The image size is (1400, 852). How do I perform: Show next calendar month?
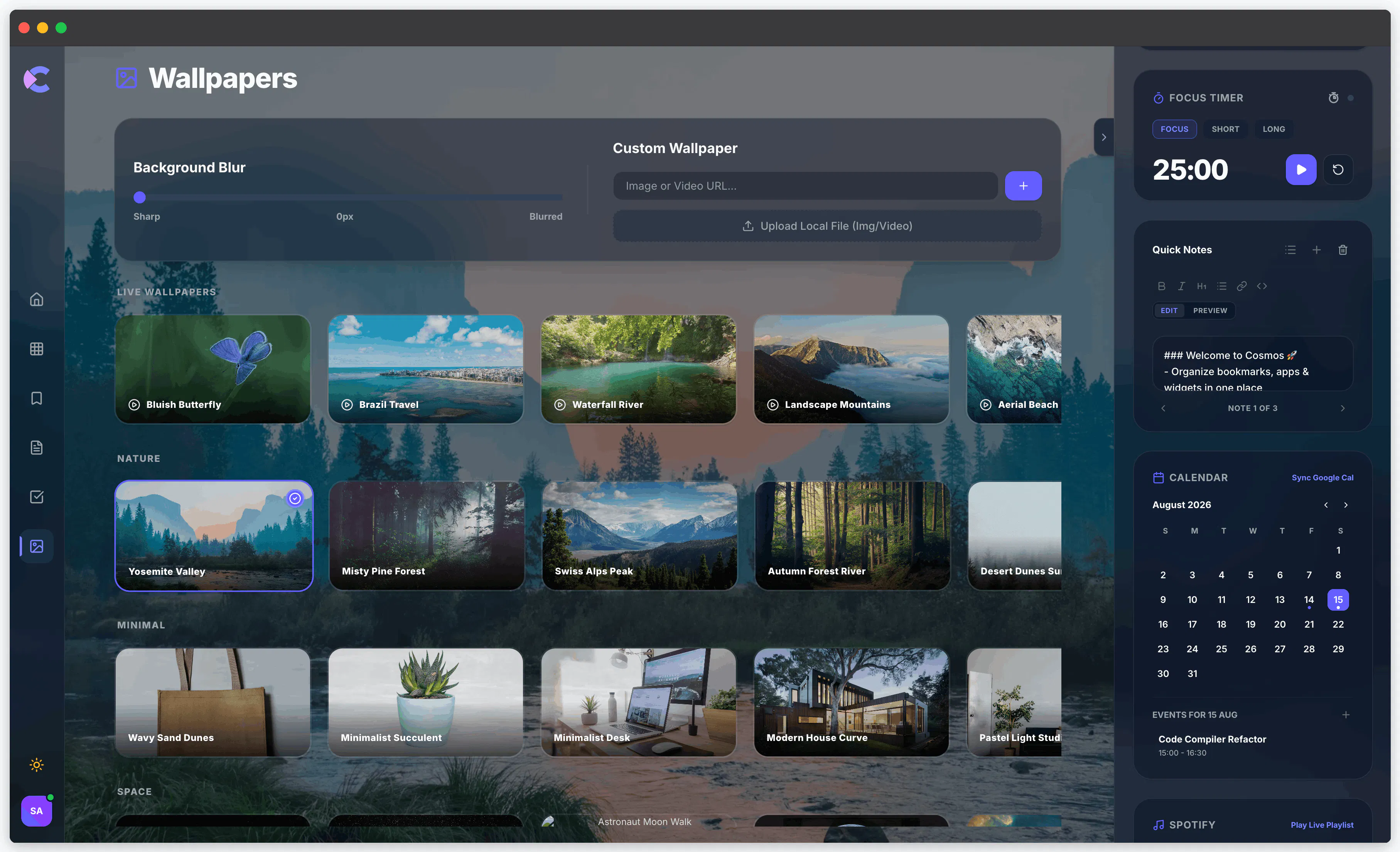point(1346,505)
